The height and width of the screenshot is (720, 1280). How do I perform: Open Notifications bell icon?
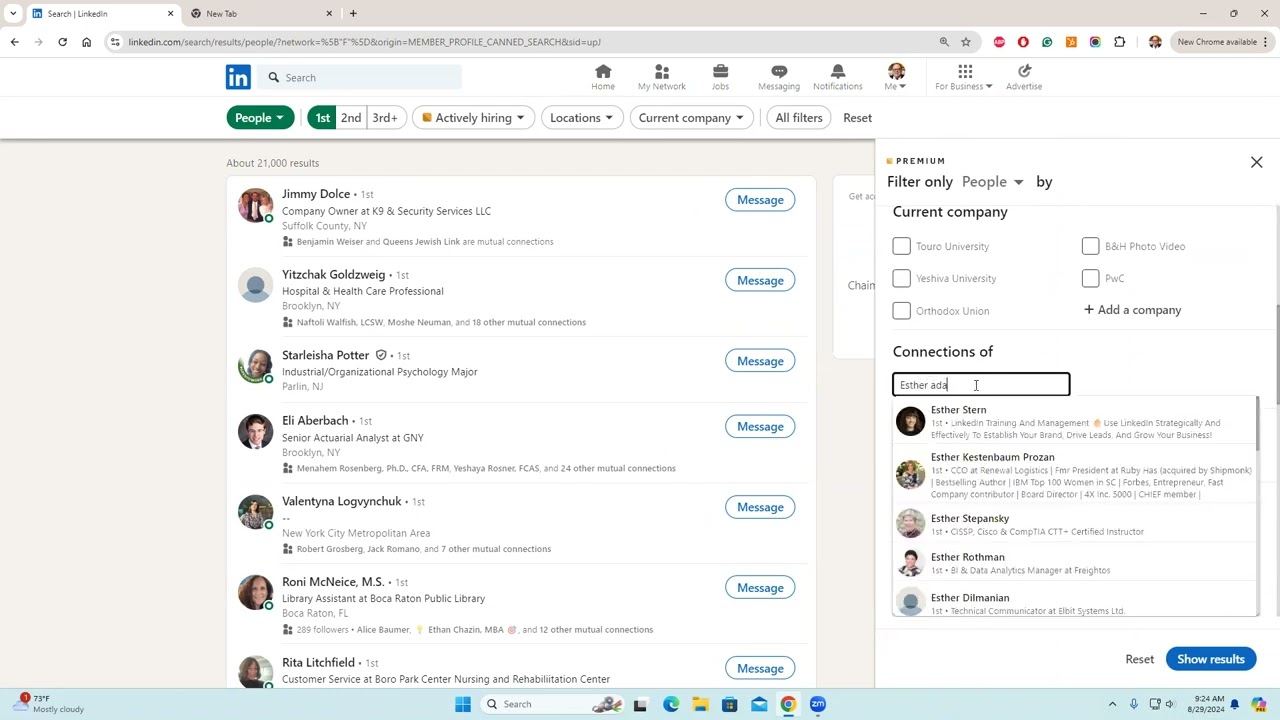pyautogui.click(x=838, y=77)
